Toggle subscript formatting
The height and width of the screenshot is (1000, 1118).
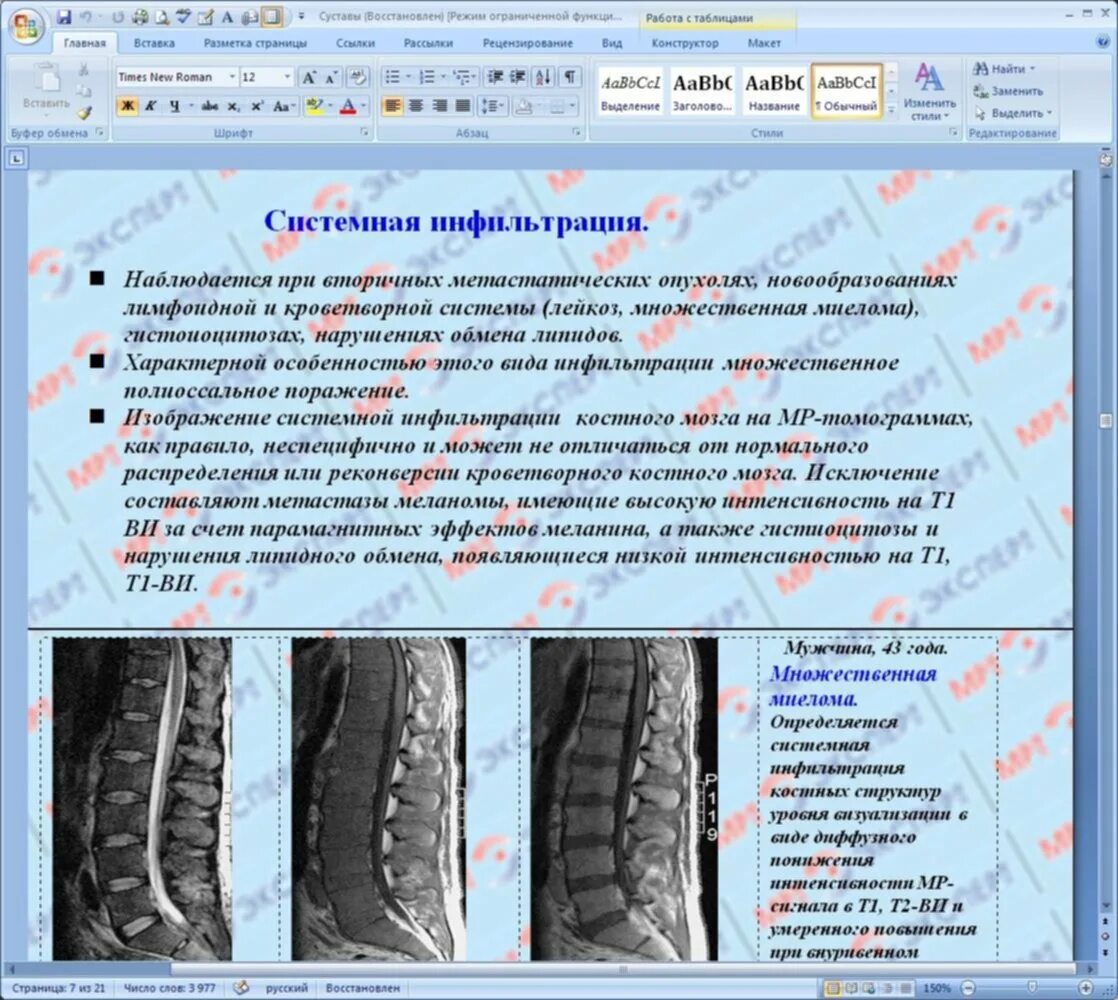coord(233,106)
